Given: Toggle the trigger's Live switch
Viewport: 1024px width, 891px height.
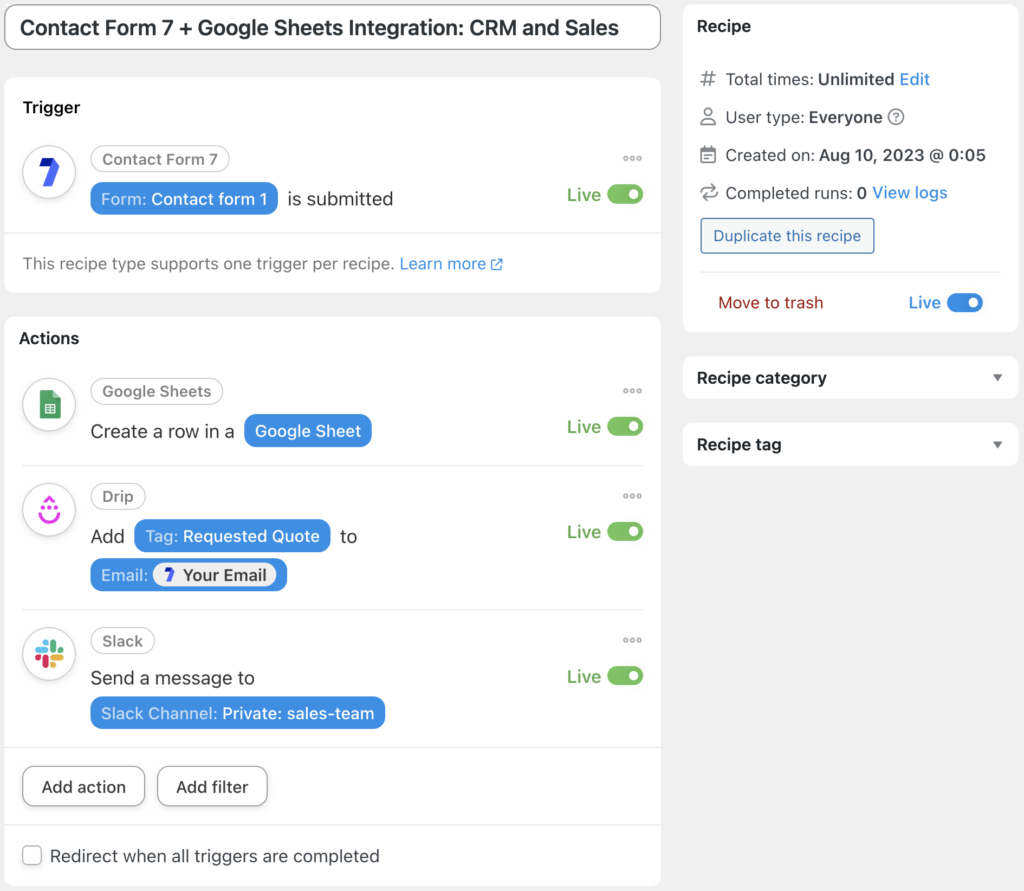Looking at the screenshot, I should coord(625,194).
